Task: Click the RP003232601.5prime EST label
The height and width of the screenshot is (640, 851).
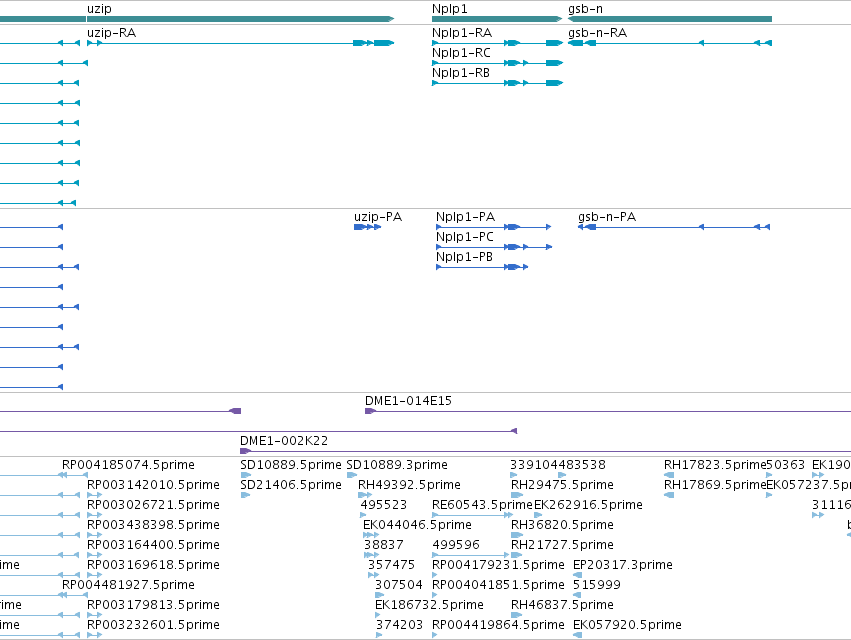Action: pyautogui.click(x=153, y=625)
